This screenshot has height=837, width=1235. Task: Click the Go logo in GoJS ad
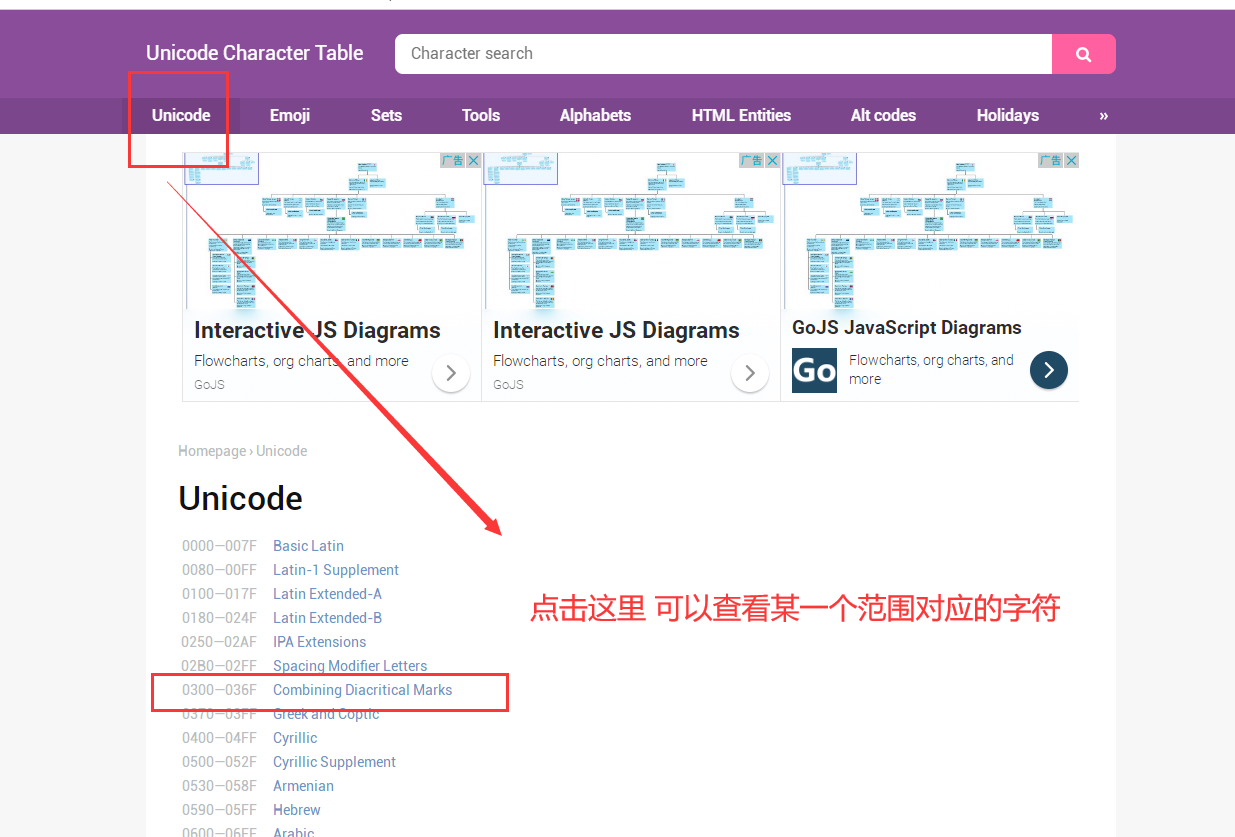[x=814, y=370]
